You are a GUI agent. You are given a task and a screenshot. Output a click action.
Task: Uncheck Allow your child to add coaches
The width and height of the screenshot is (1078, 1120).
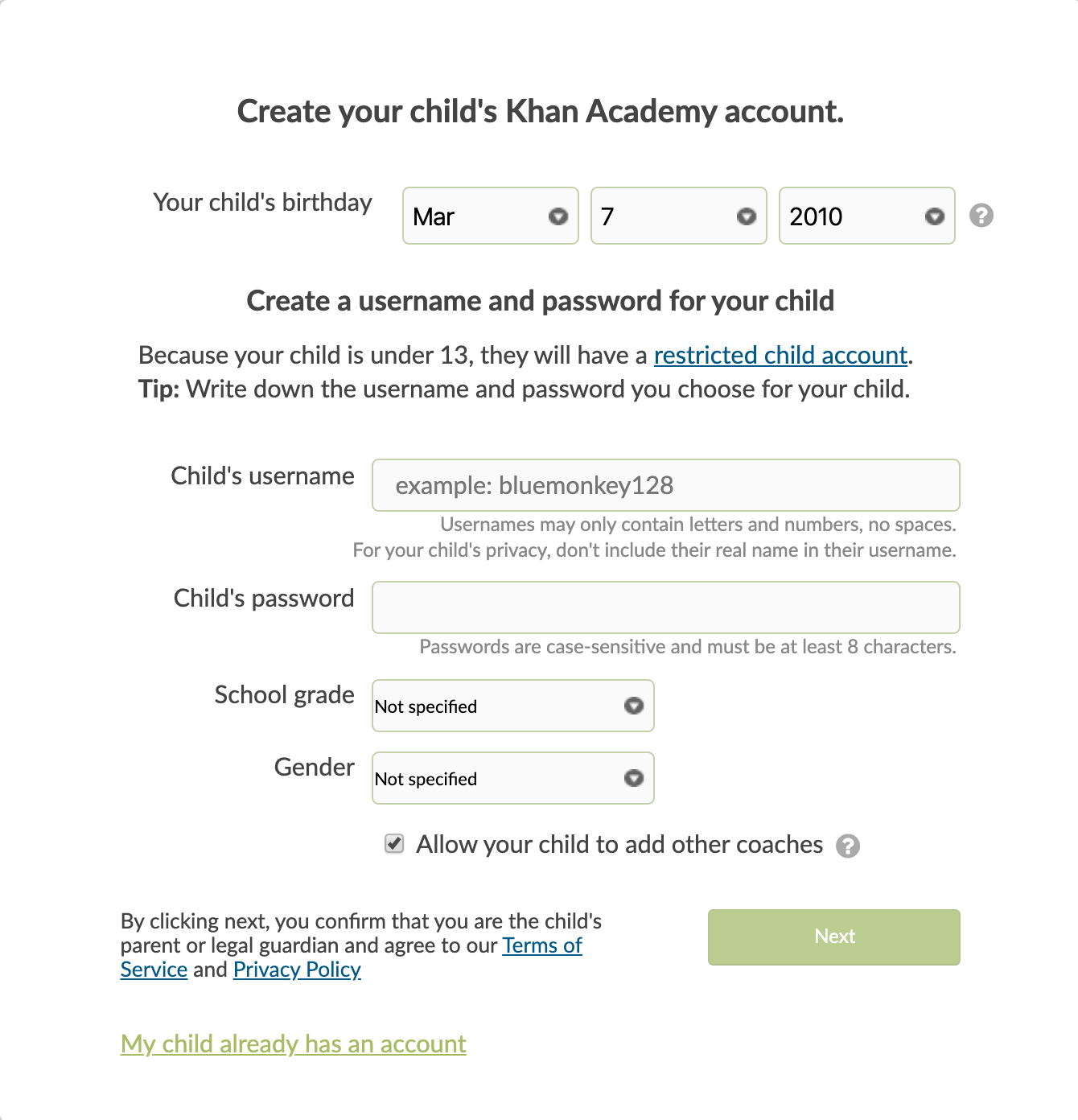394,843
